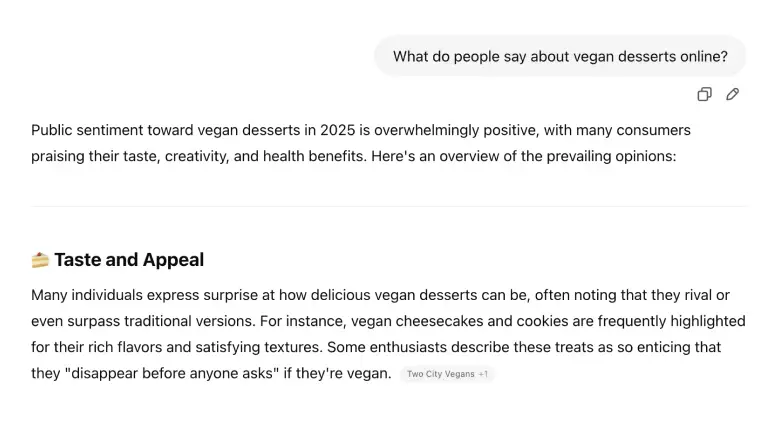Click the Taste and Appeal heading
The image size is (772, 422).
(x=129, y=260)
